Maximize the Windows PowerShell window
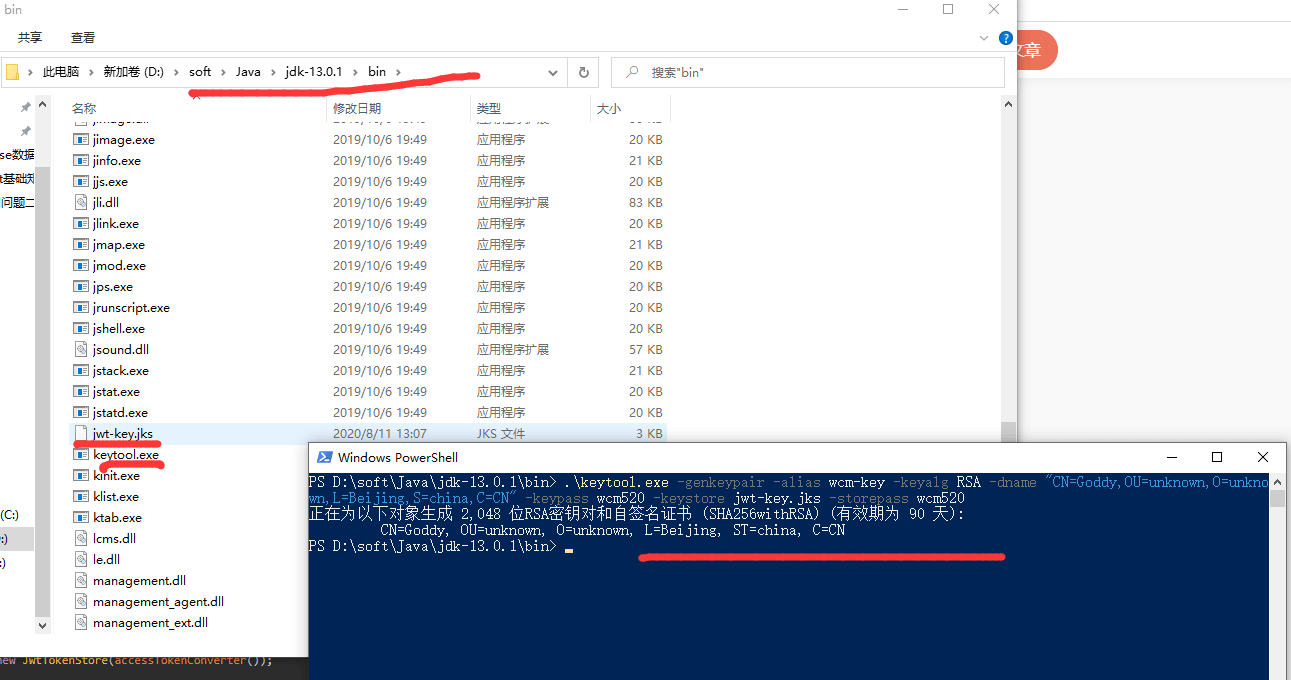 point(1217,457)
